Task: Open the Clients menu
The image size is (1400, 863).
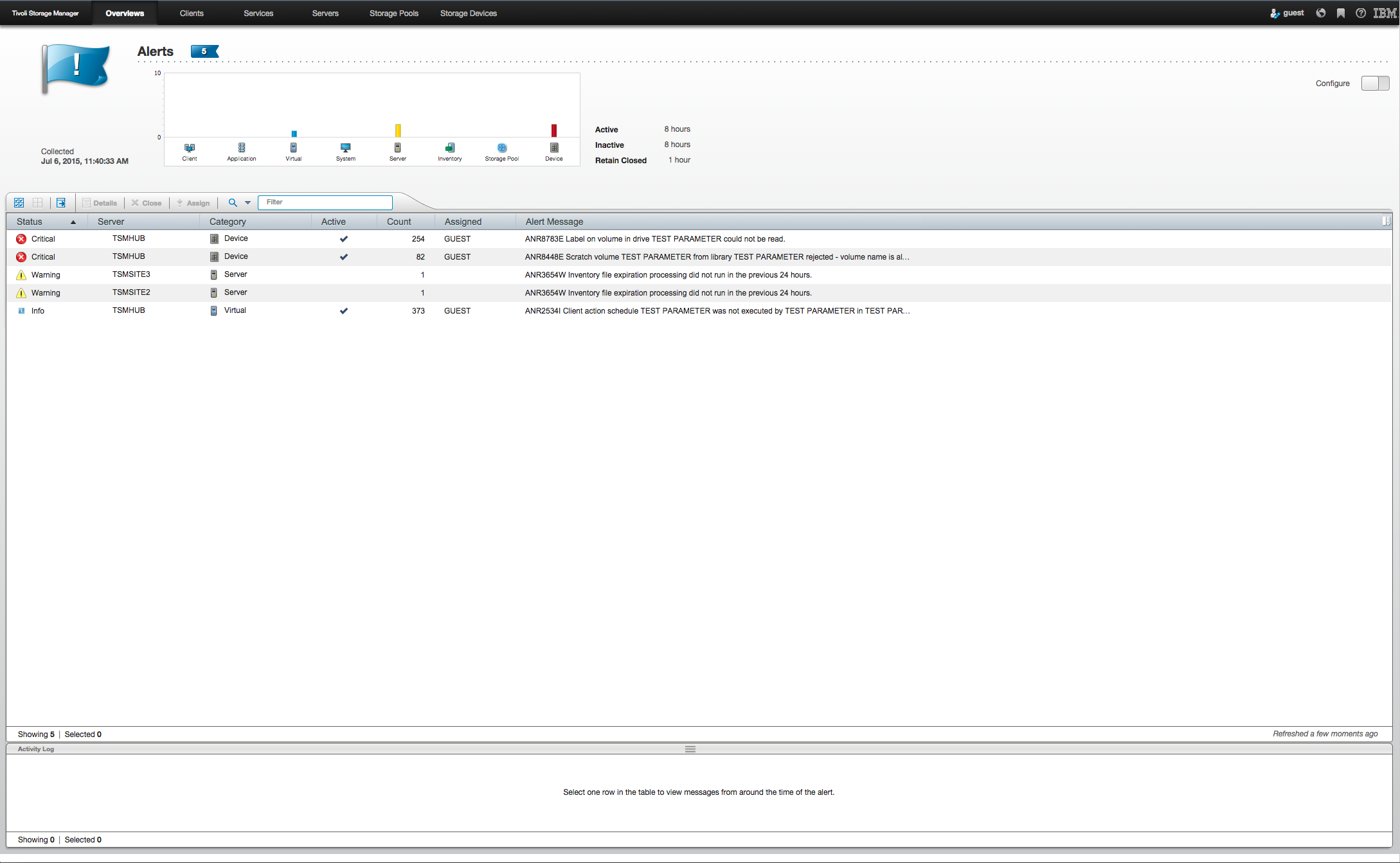Action: click(192, 13)
